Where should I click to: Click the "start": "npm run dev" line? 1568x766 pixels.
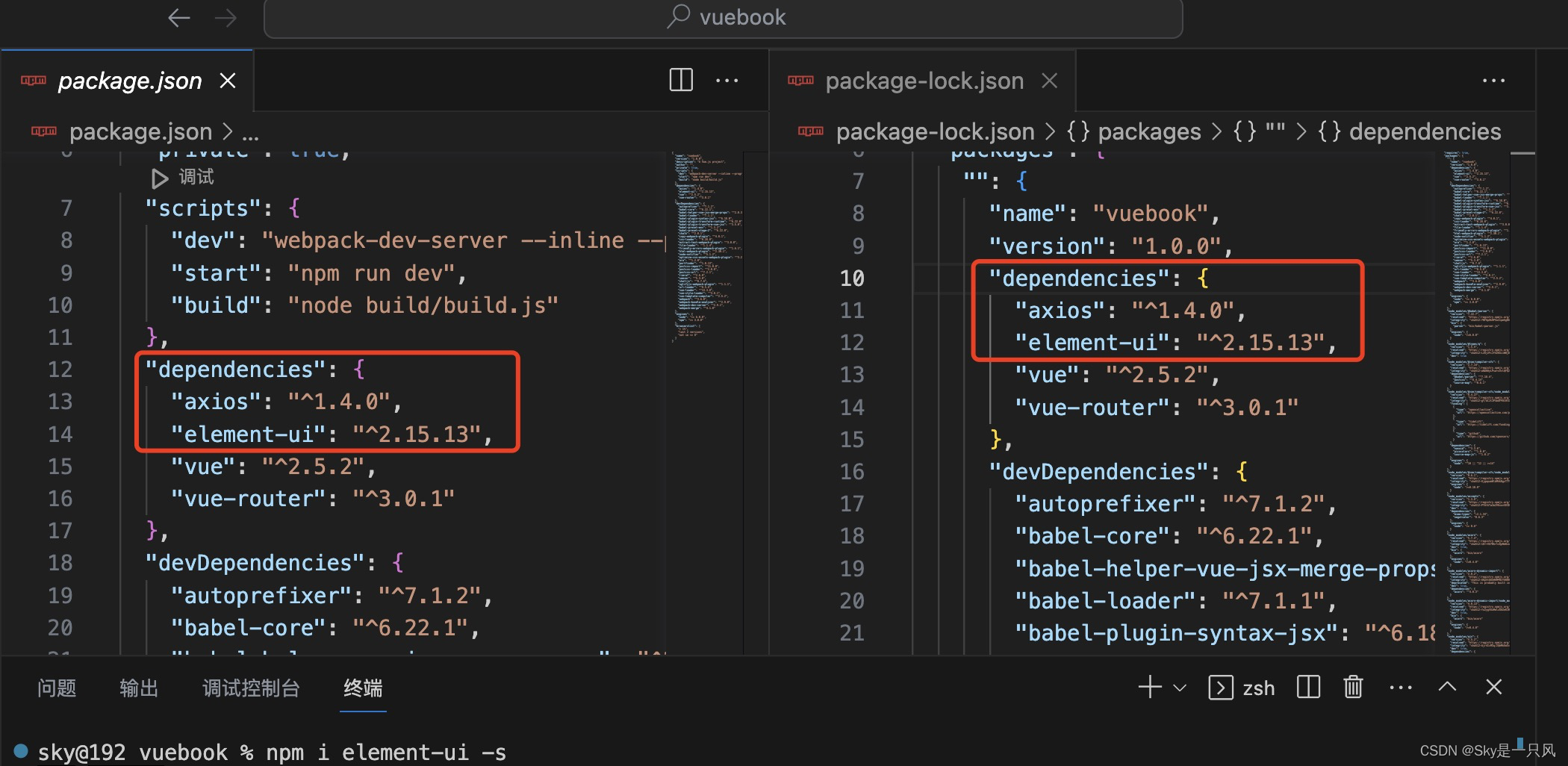(318, 273)
